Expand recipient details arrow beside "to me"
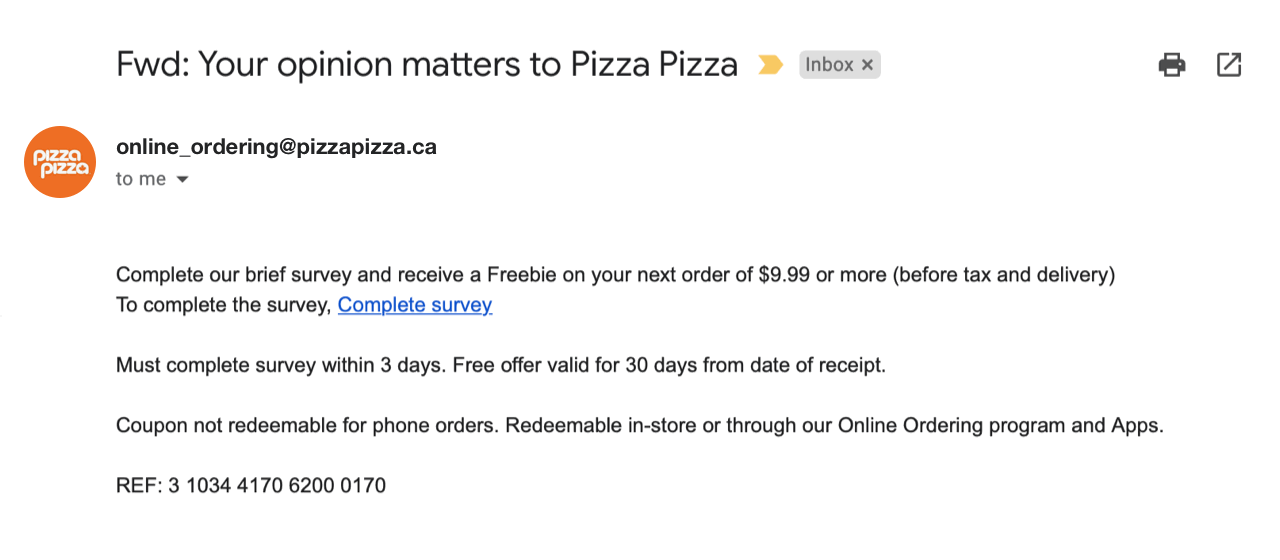Image resolution: width=1280 pixels, height=560 pixels. click(x=182, y=180)
